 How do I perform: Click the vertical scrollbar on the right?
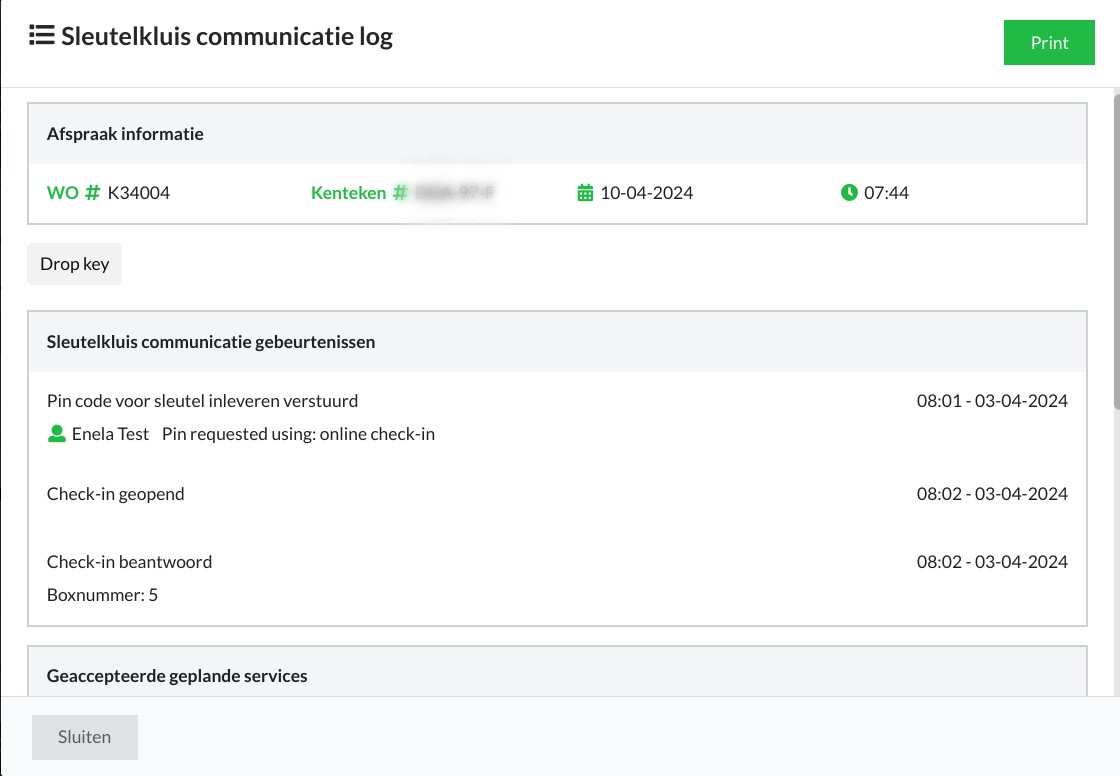point(1114,250)
